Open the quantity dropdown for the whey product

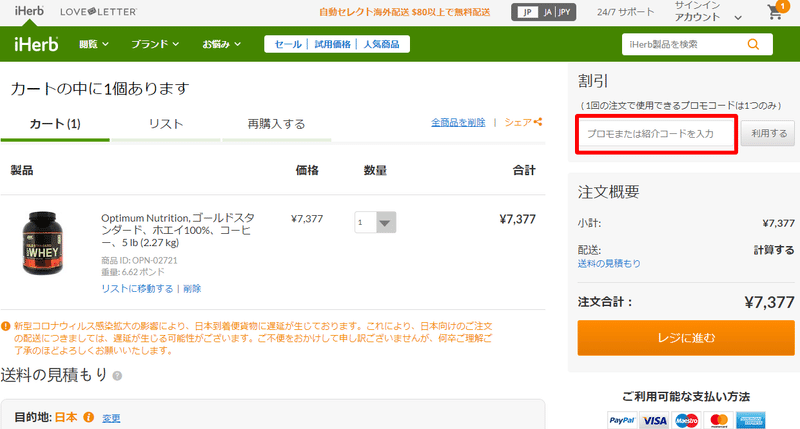coord(375,222)
